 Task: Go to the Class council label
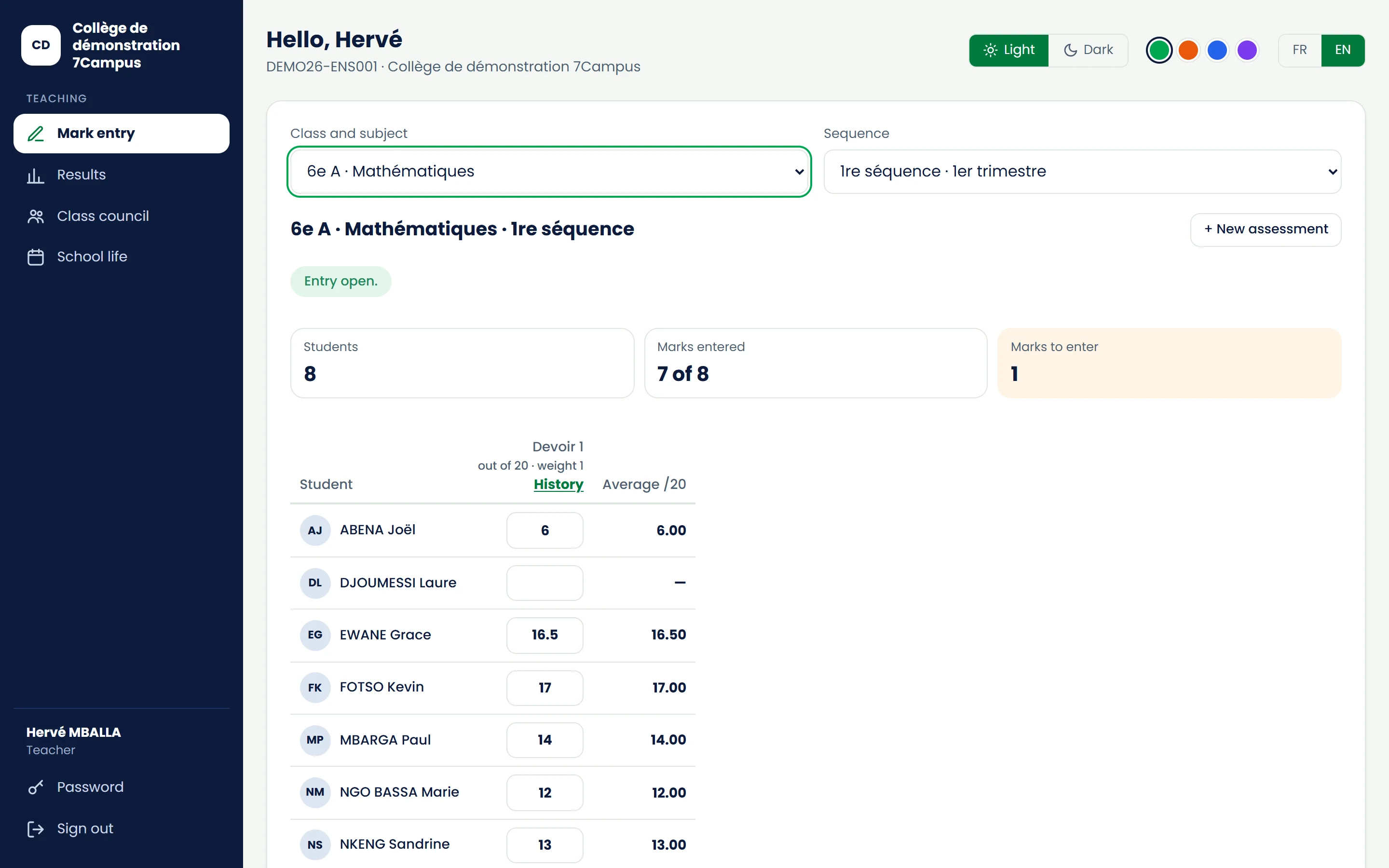pos(103,216)
